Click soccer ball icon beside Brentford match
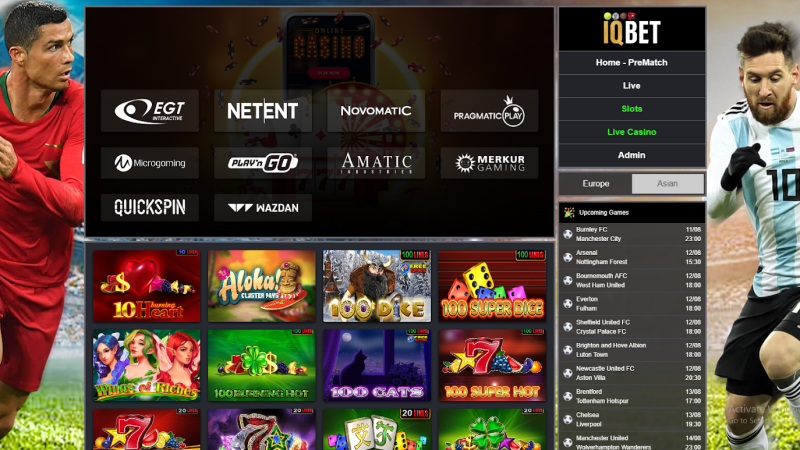800x450 pixels. tap(567, 396)
